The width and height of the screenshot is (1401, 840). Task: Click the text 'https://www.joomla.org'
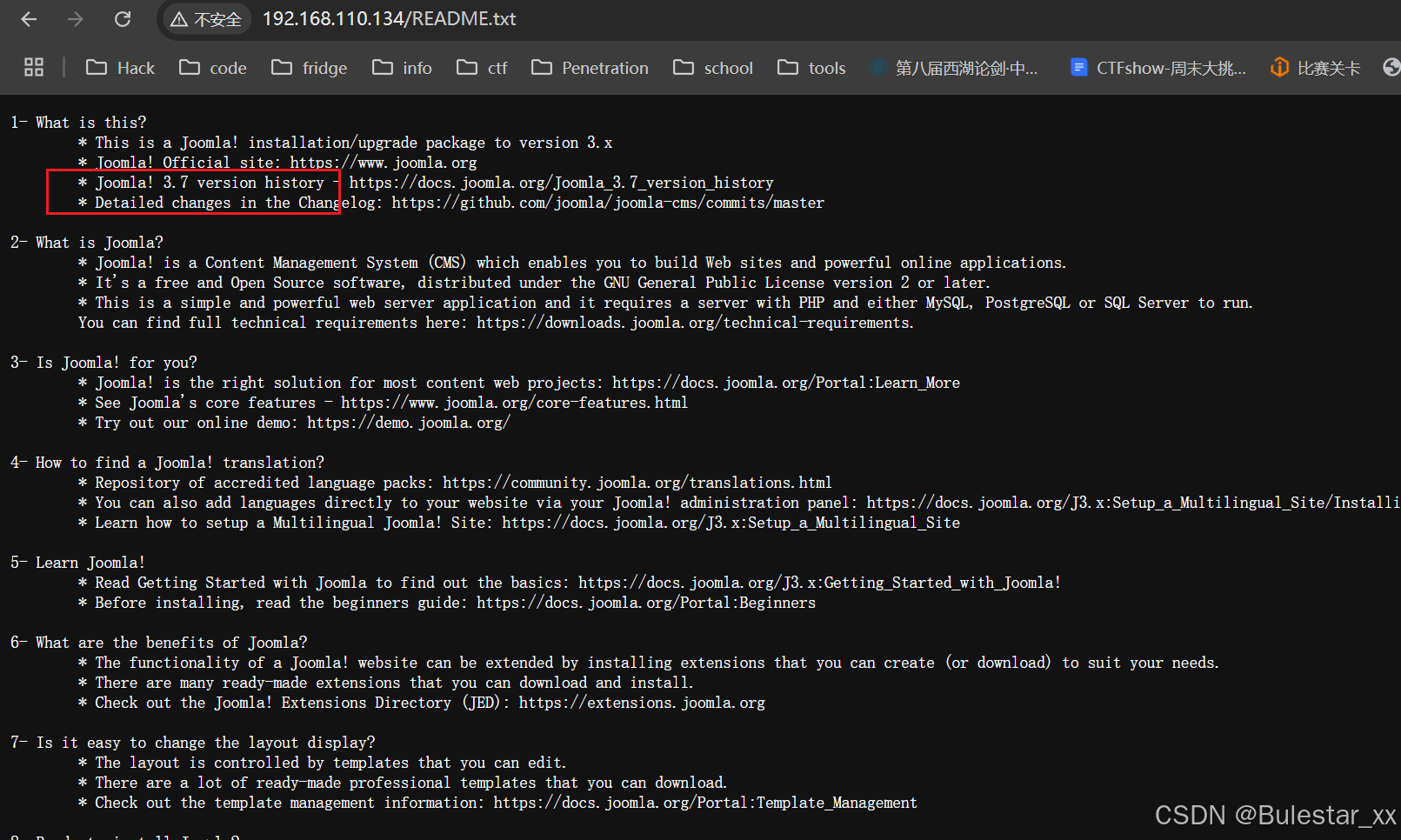pyautogui.click(x=384, y=163)
